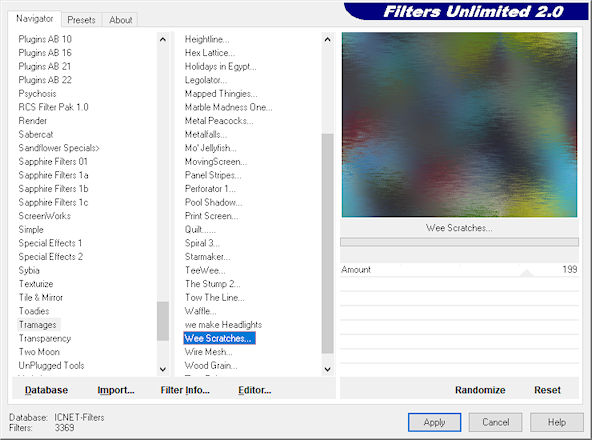Click the filter list scroll up arrow
This screenshot has width=592, height=440.
click(327, 39)
